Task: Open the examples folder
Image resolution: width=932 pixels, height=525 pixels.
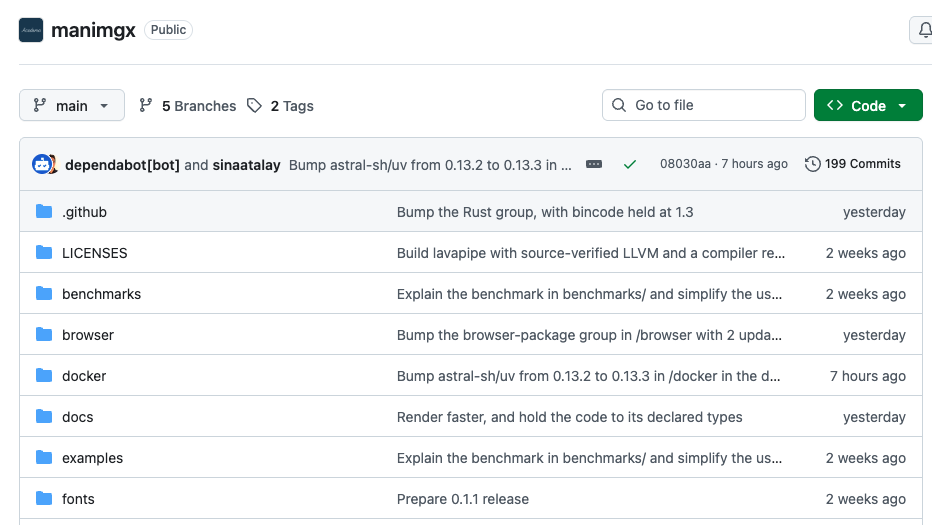Action: (93, 458)
